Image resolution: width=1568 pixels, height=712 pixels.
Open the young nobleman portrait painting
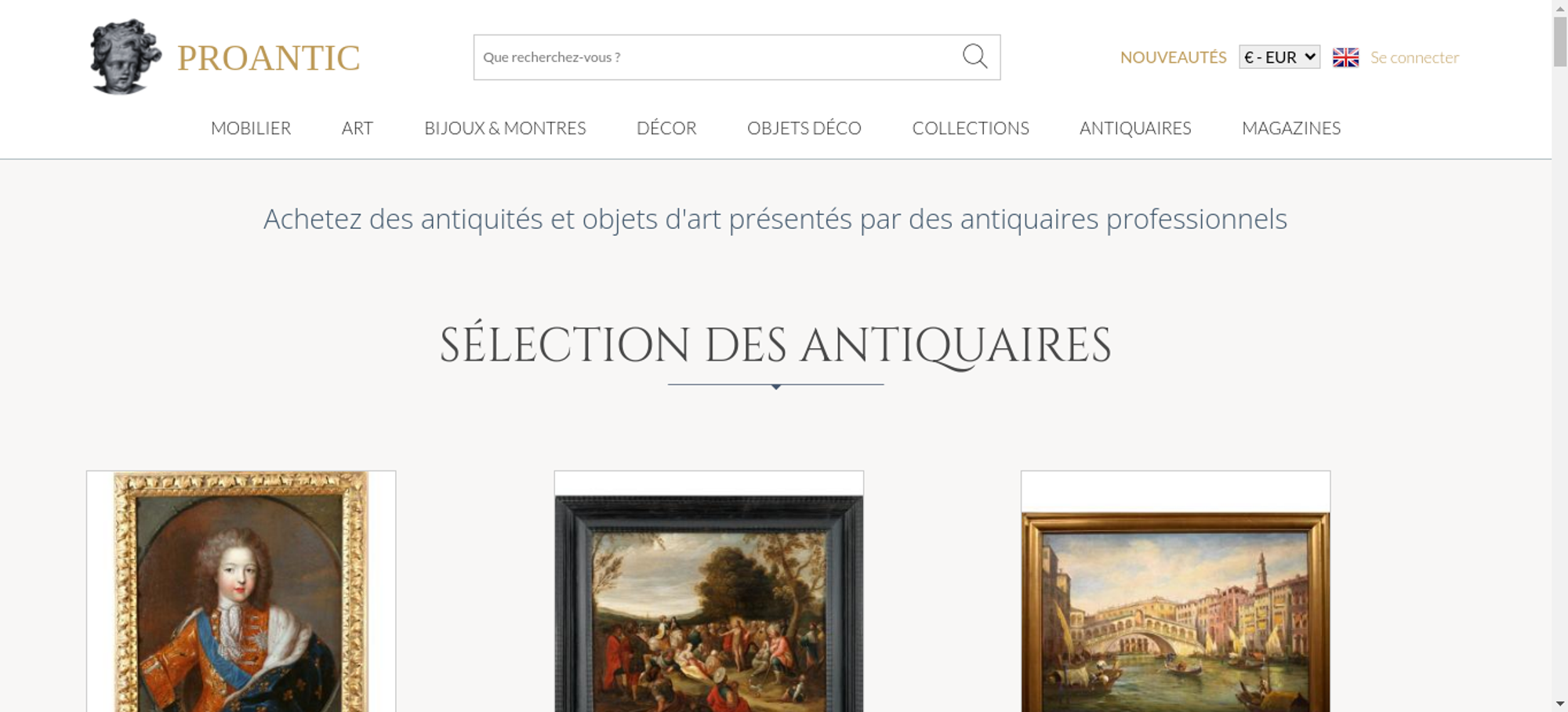click(x=241, y=591)
